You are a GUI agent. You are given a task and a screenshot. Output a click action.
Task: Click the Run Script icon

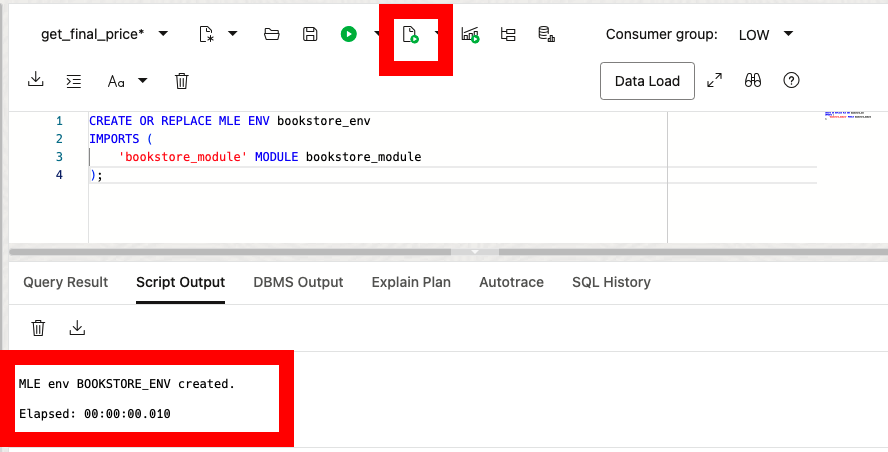[410, 35]
